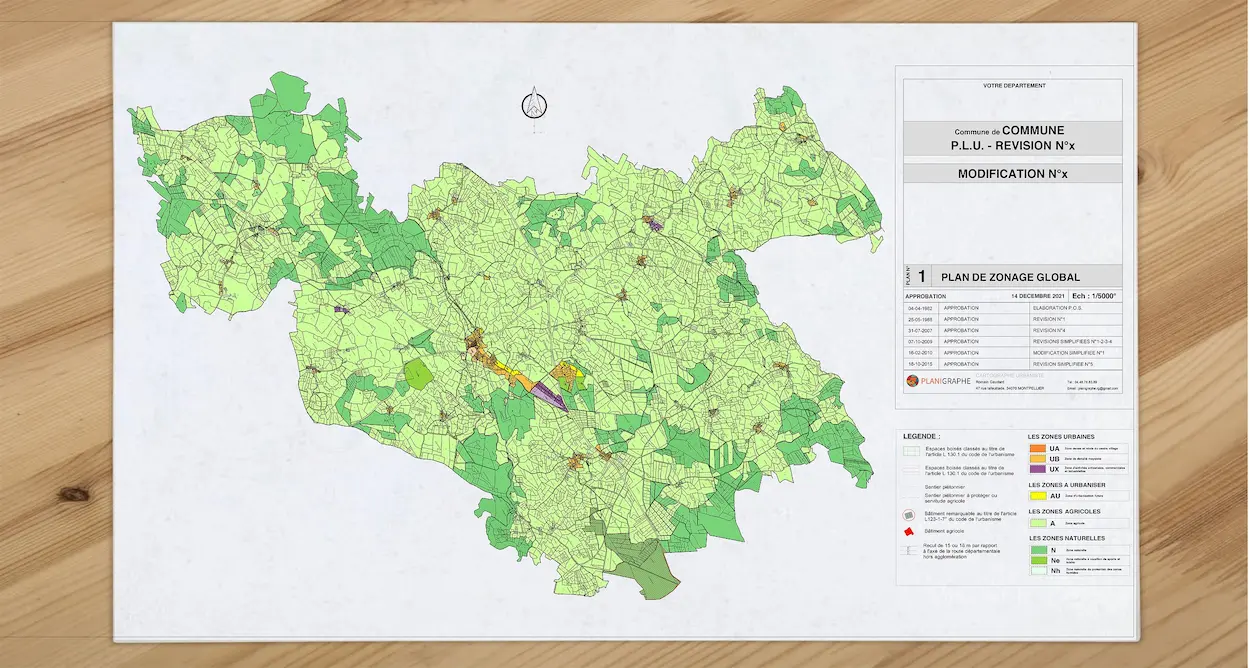The height and width of the screenshot is (668, 1250).
Task: Click the north arrow compass symbol
Action: point(535,105)
